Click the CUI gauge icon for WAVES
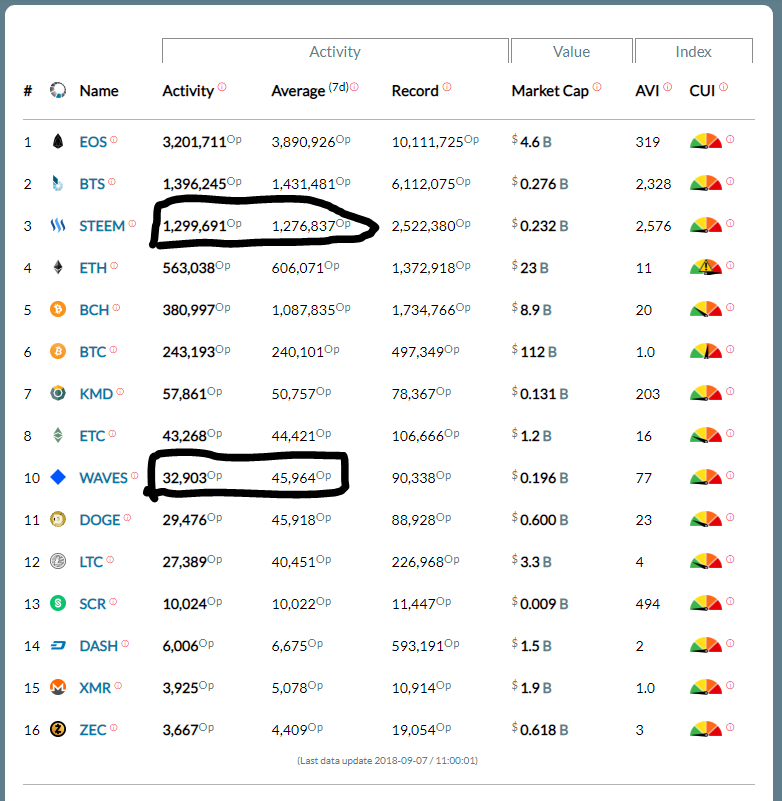The width and height of the screenshot is (782, 801). pos(705,477)
